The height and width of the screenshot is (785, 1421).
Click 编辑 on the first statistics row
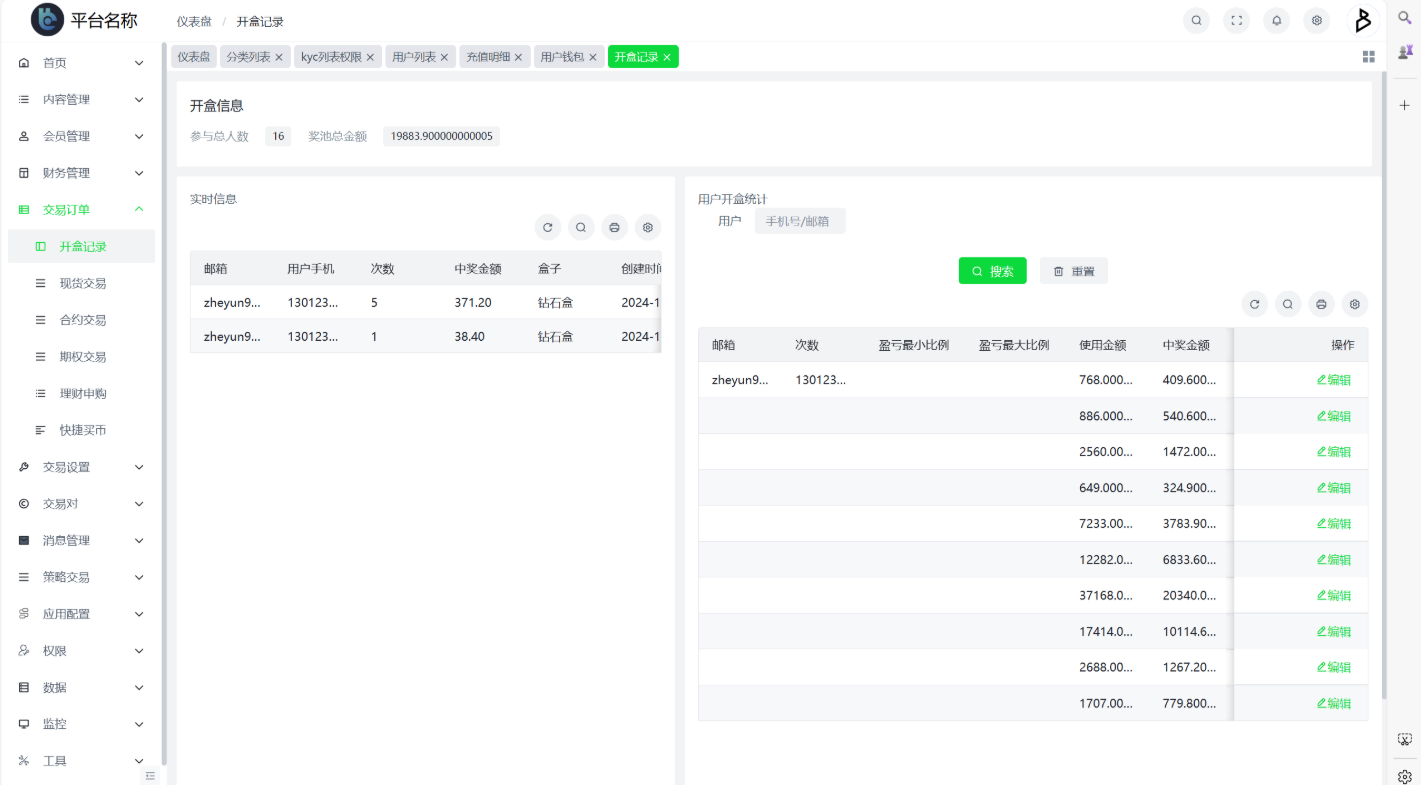pos(1333,380)
